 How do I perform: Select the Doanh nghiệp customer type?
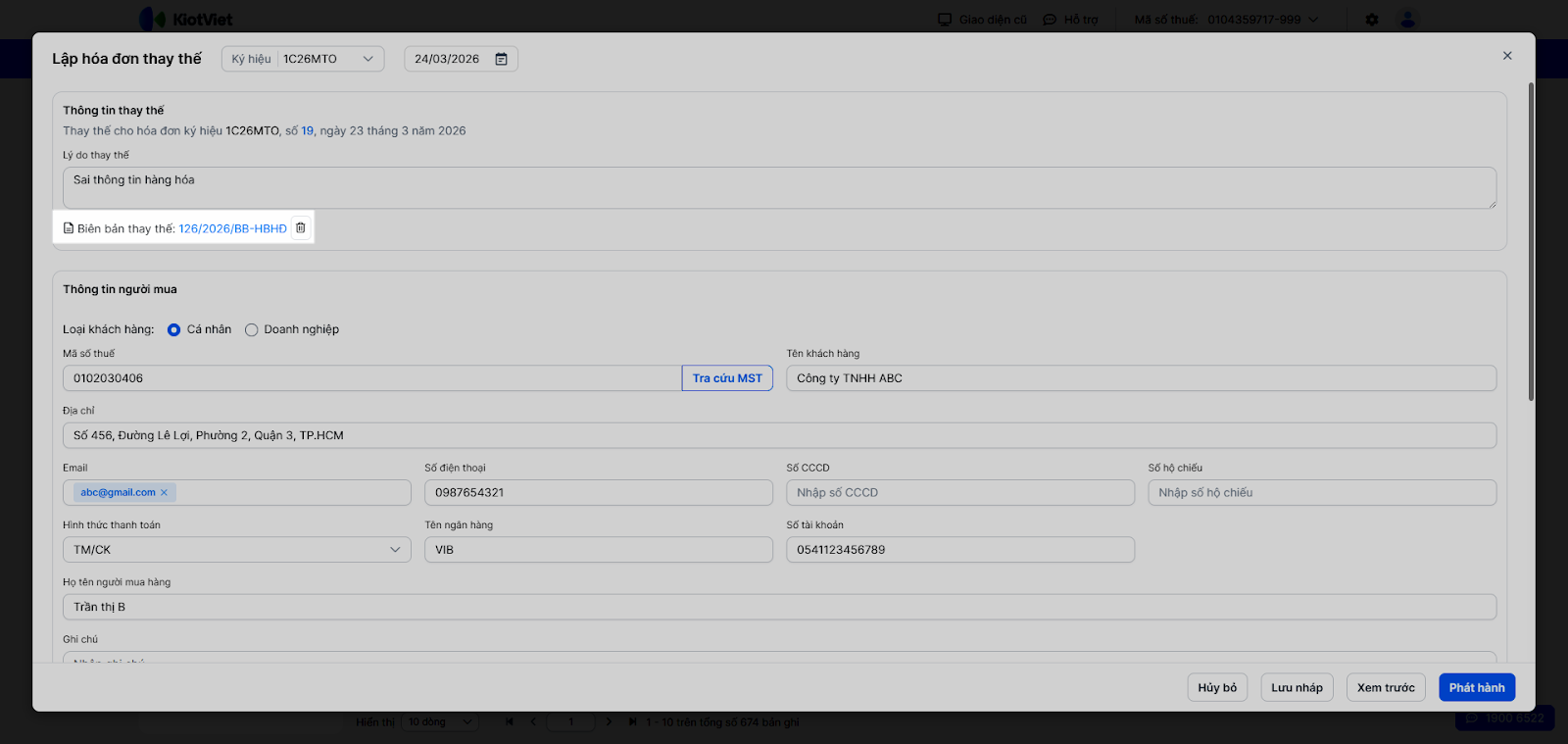tap(252, 330)
